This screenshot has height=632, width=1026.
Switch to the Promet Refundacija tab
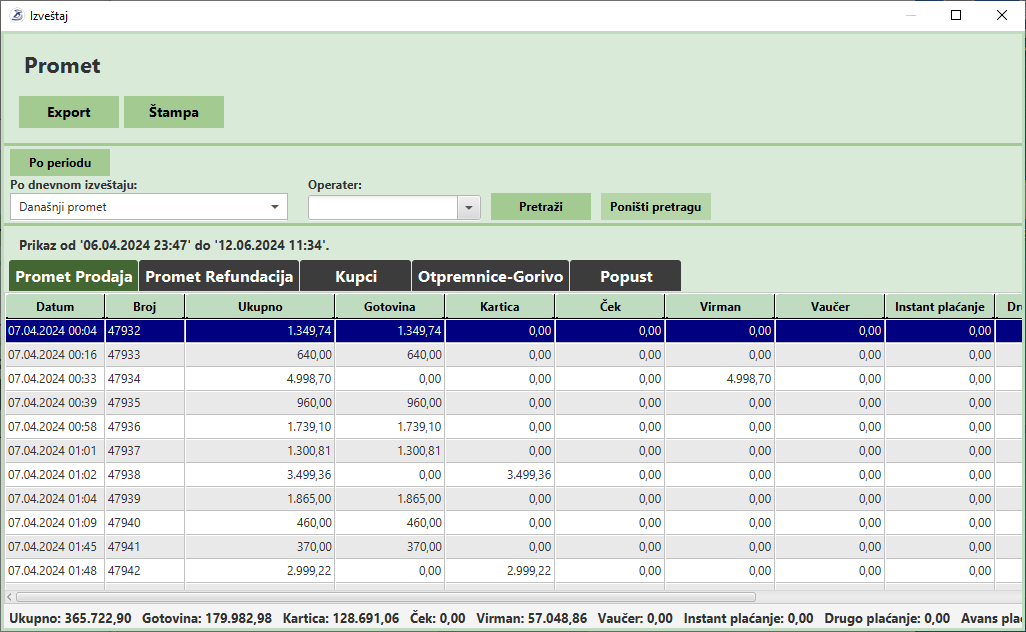[x=219, y=276]
